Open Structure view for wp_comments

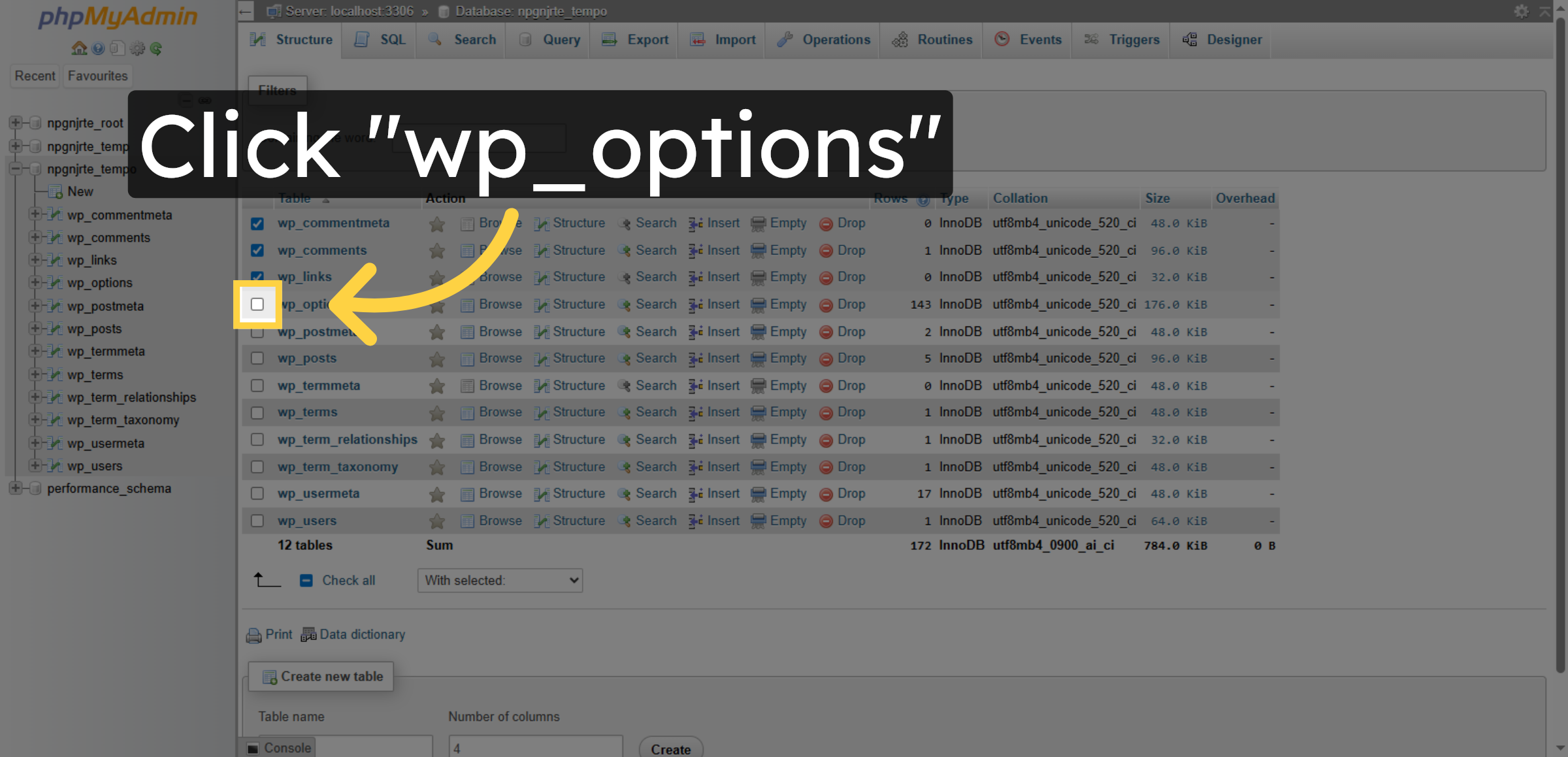point(578,250)
